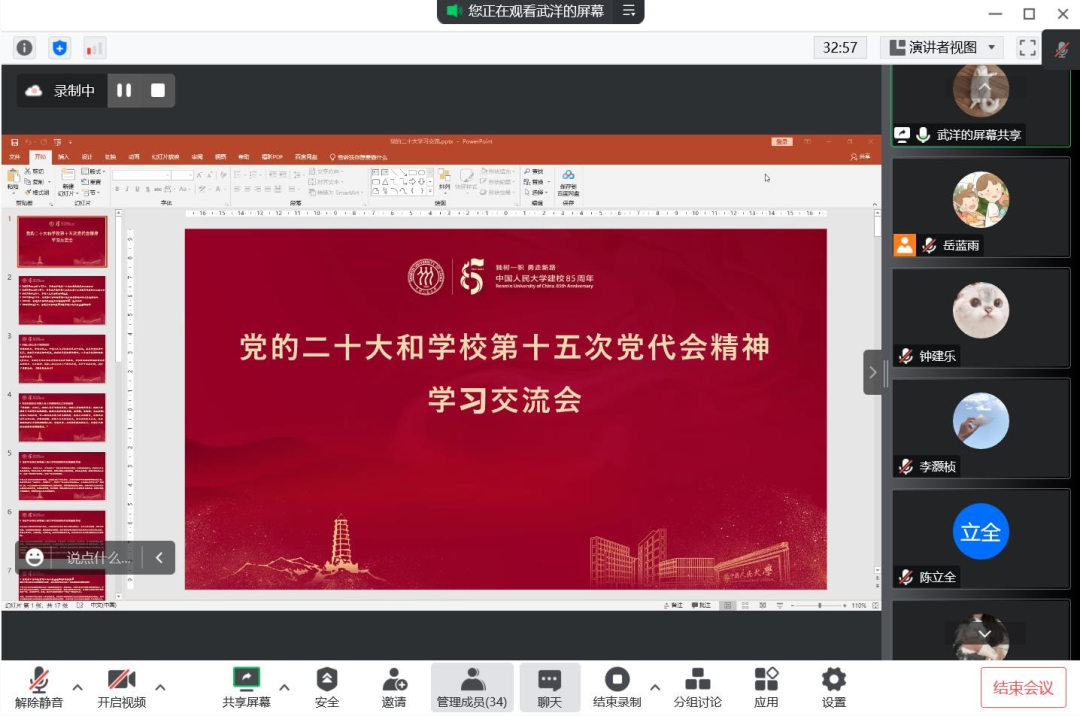
Task: Open Breakout Rooms (分组讨论)
Action: click(697, 687)
